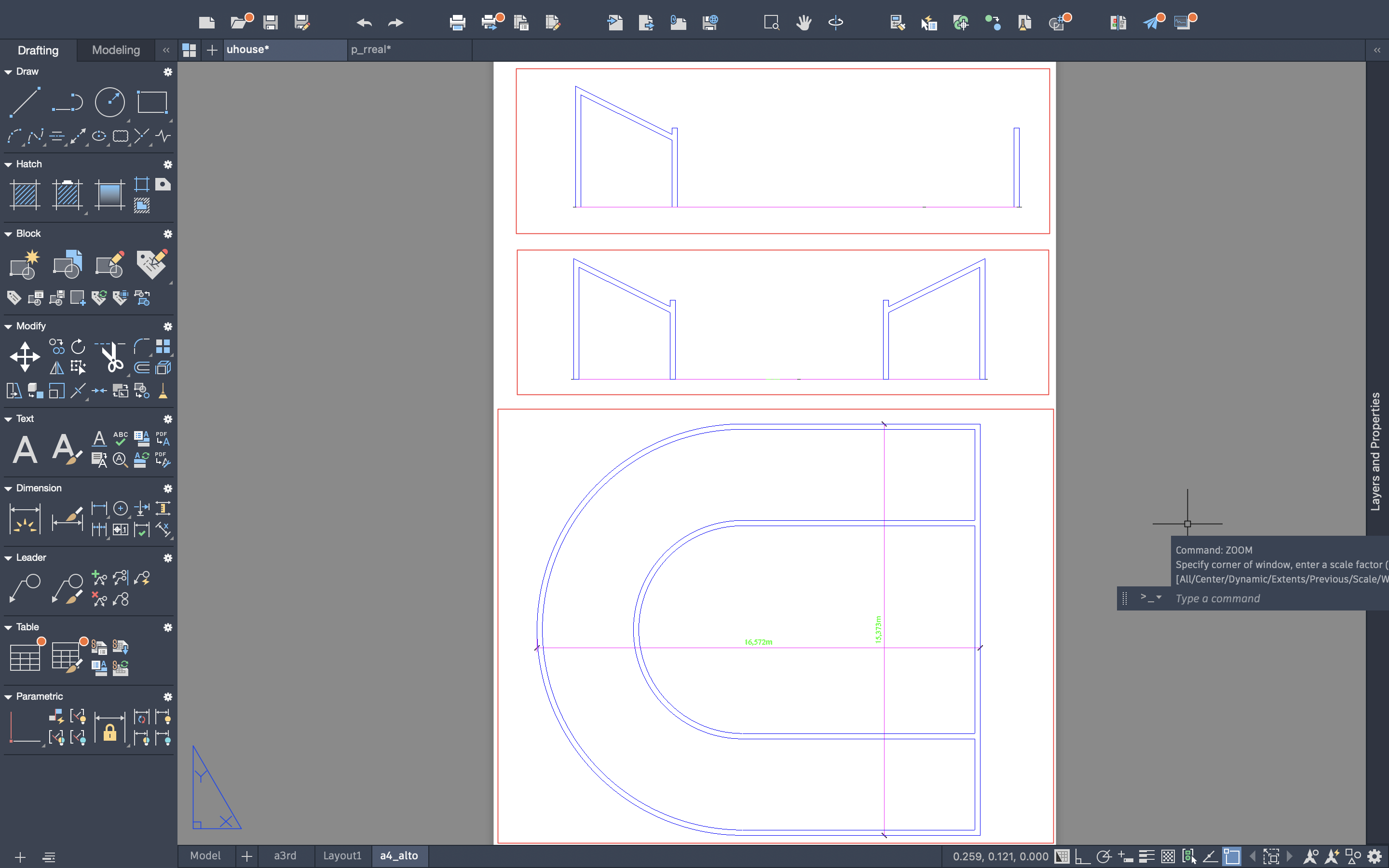Click the Type a command field
The height and width of the screenshot is (868, 1389).
[x=1263, y=598]
